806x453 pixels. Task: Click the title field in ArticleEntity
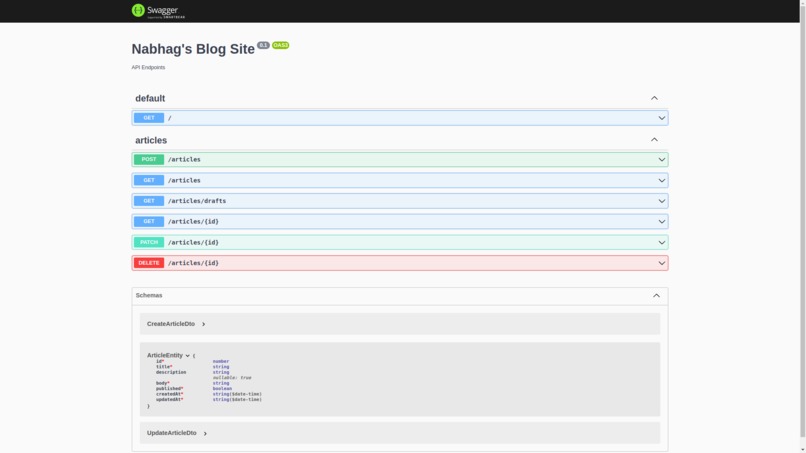point(164,367)
